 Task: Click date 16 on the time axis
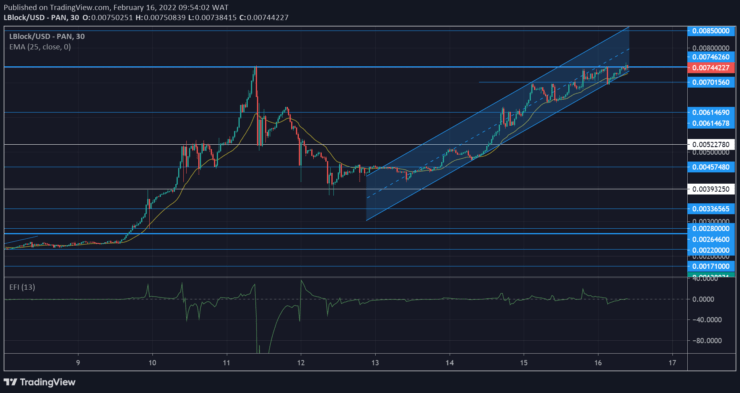tap(598, 362)
